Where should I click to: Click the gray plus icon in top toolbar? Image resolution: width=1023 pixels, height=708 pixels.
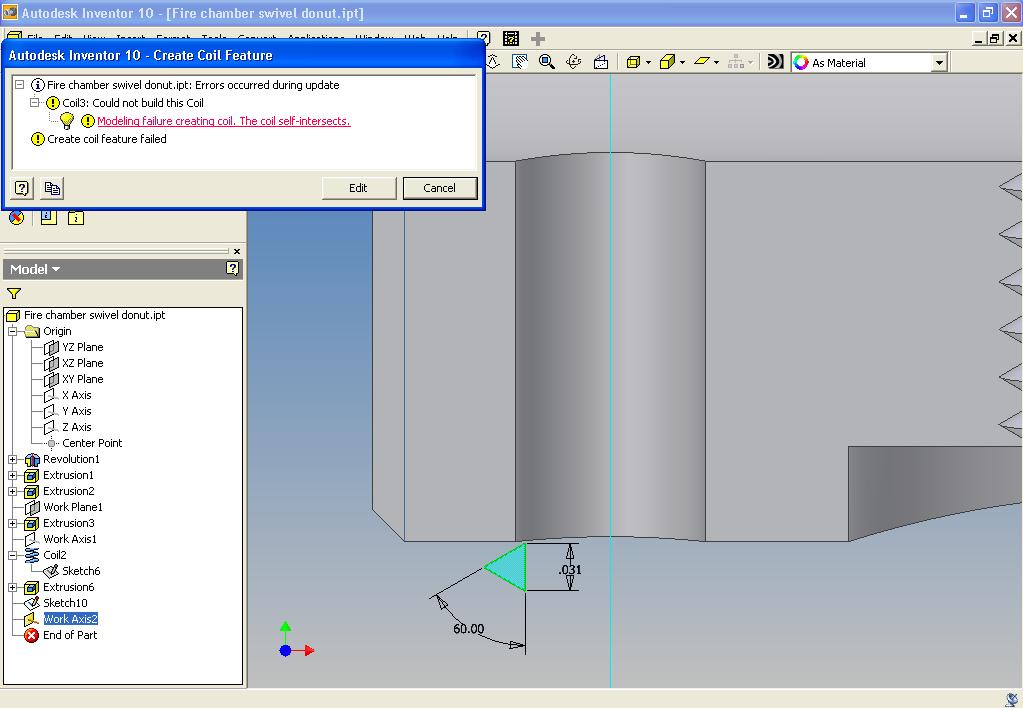click(538, 39)
